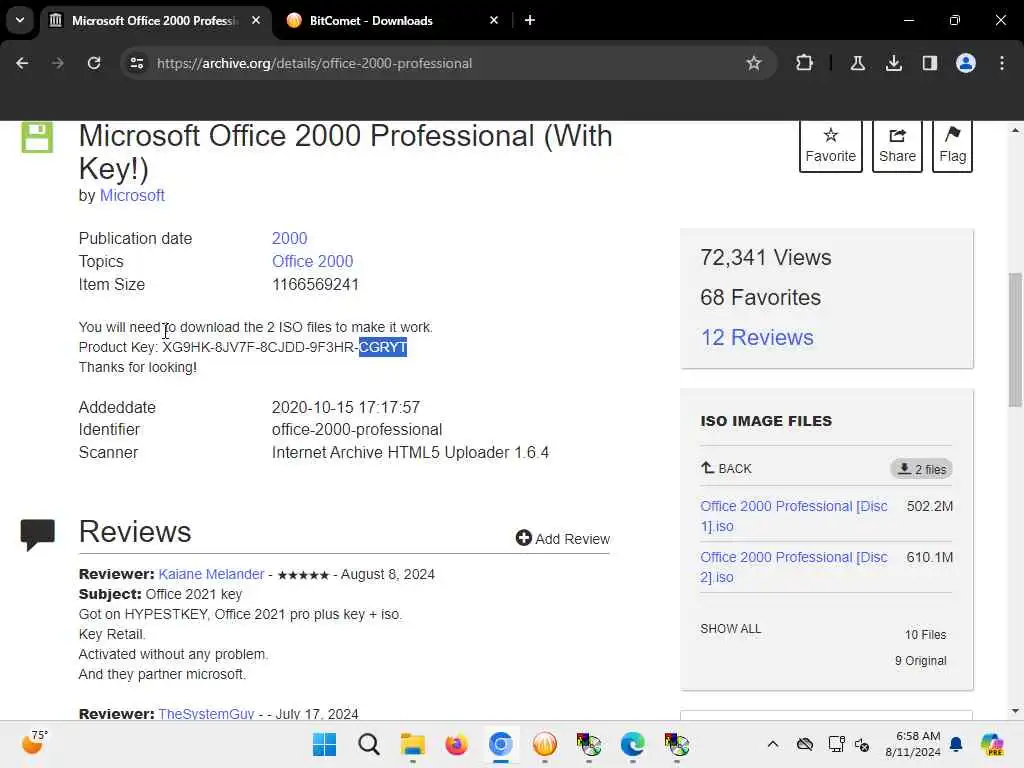This screenshot has width=1024, height=768.
Task: Open Microsoft Edge from taskbar
Action: pyautogui.click(x=632, y=744)
